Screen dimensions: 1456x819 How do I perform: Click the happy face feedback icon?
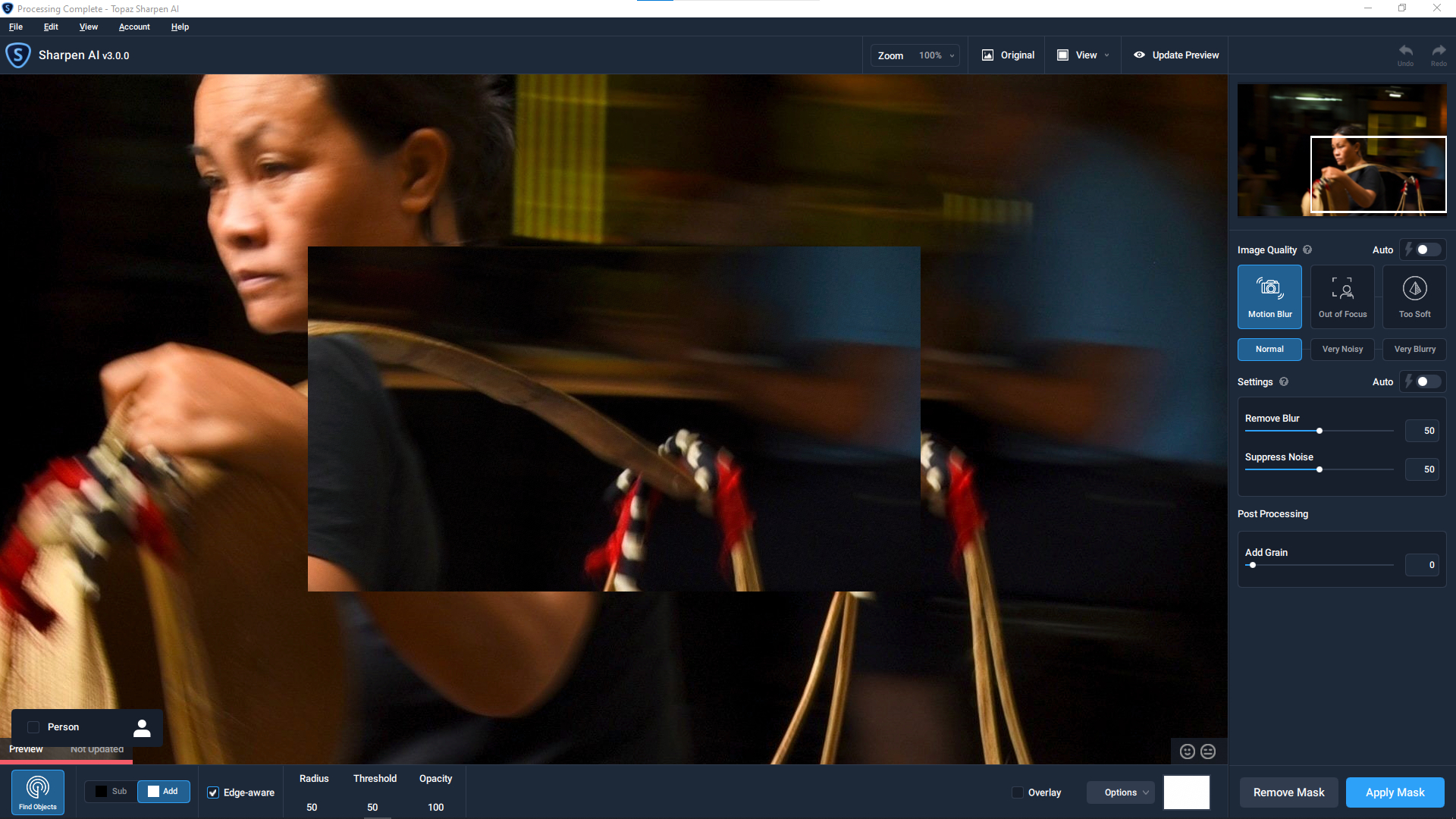[1188, 752]
